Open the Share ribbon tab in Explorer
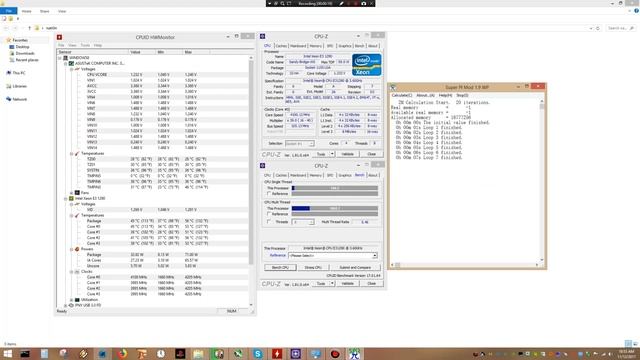This screenshot has width=640, height=360. 44,11
